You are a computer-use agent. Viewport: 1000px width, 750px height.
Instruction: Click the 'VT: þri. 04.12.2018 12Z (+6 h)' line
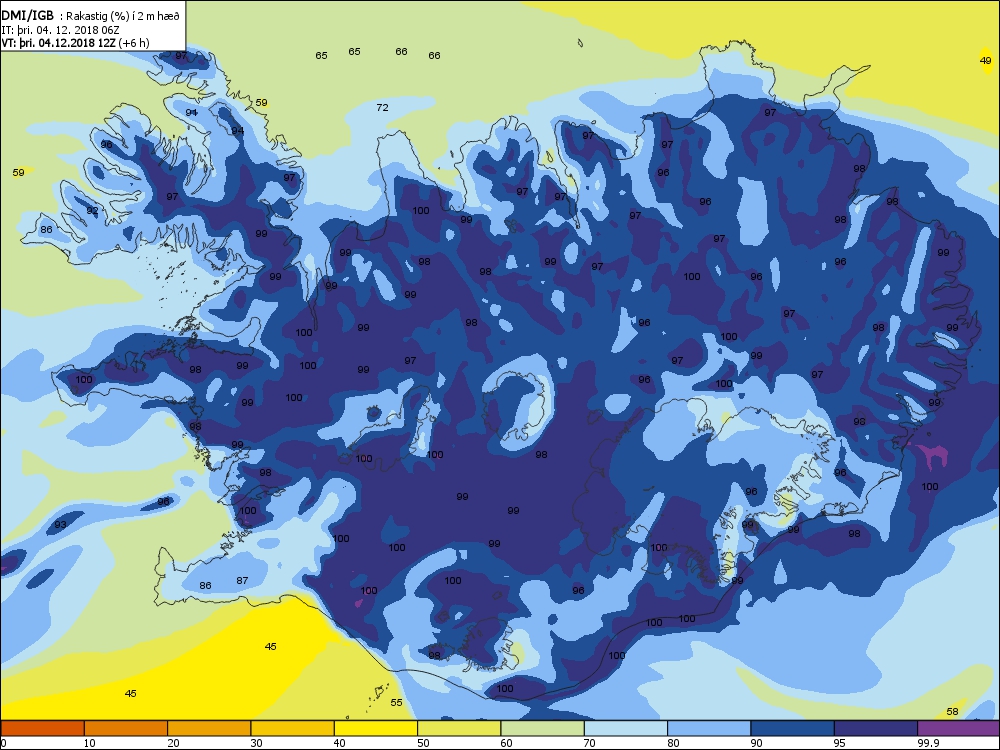(75, 43)
